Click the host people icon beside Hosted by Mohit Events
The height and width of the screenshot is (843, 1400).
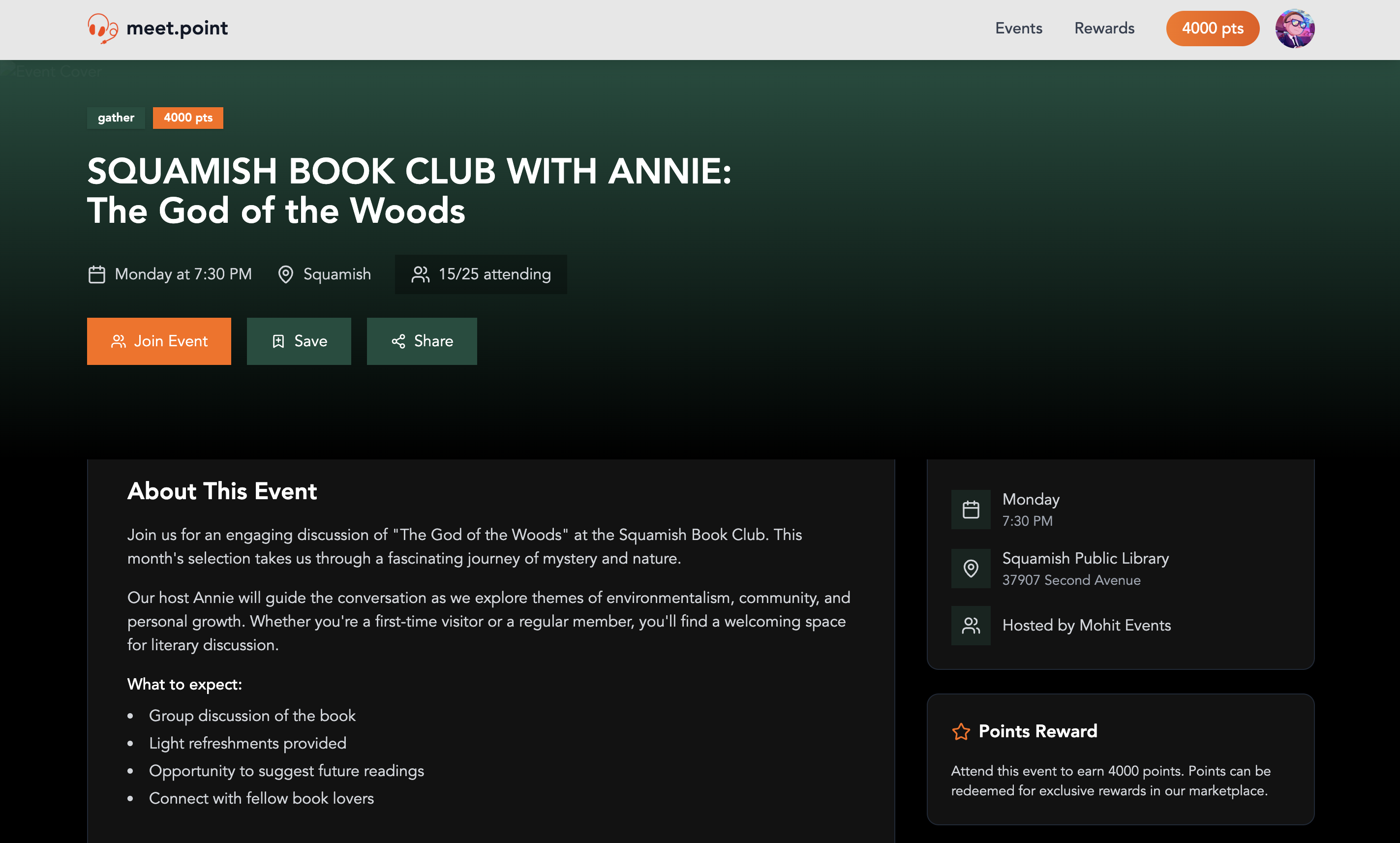(971, 626)
